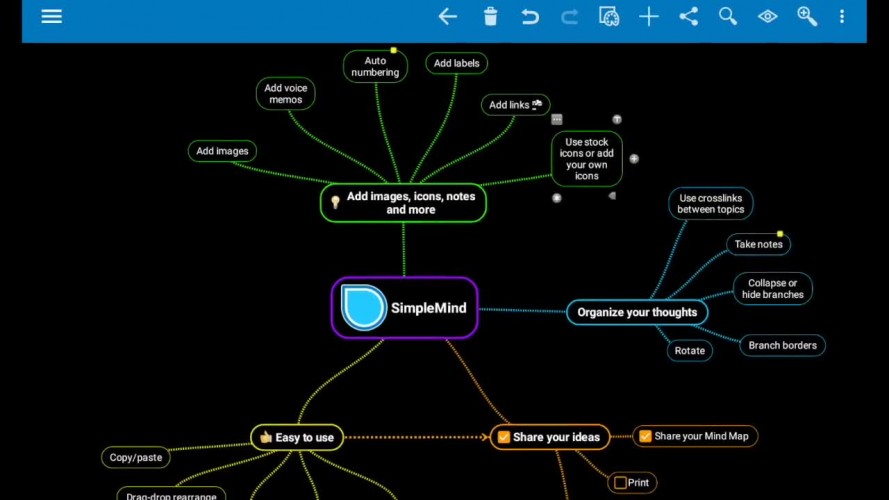Screen dimensions: 889x500
Task: Click the collapse triangle handle below node
Action: coord(612,196)
